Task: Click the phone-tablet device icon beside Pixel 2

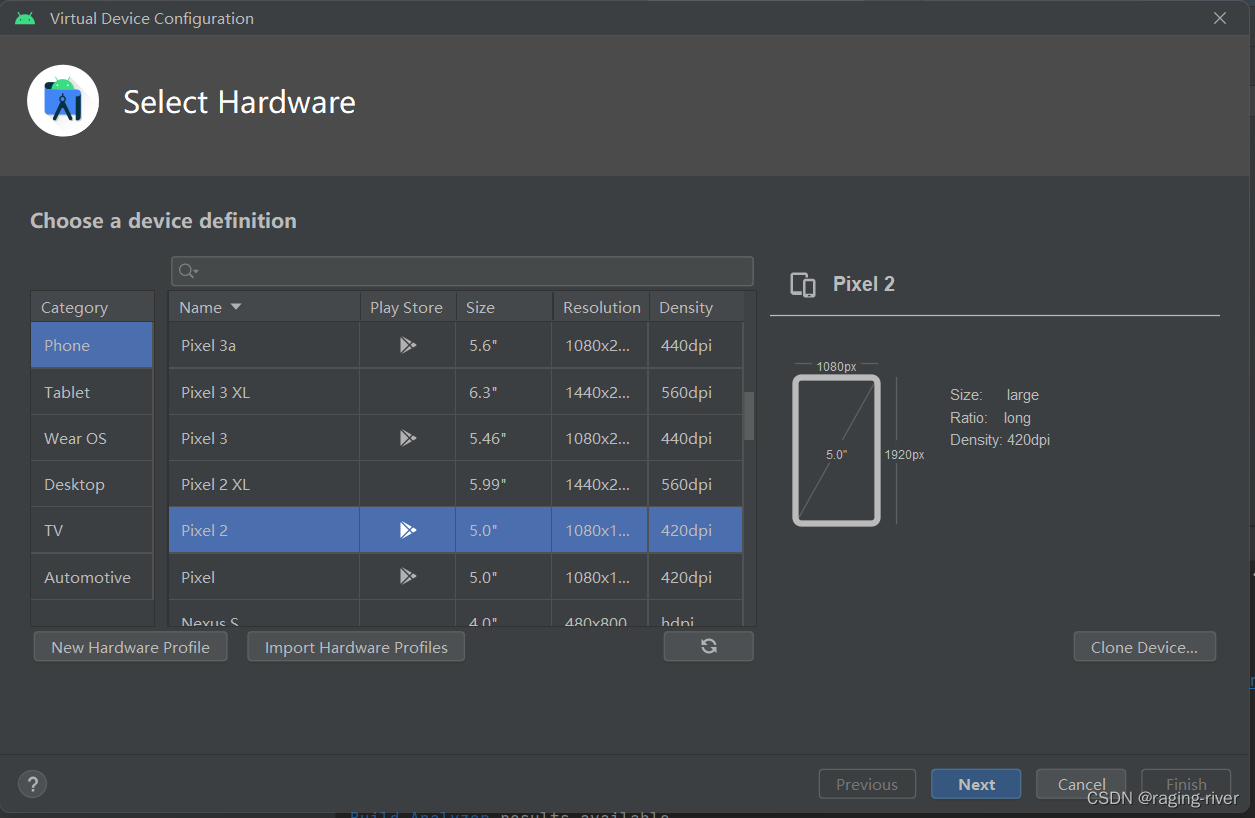Action: 803,285
